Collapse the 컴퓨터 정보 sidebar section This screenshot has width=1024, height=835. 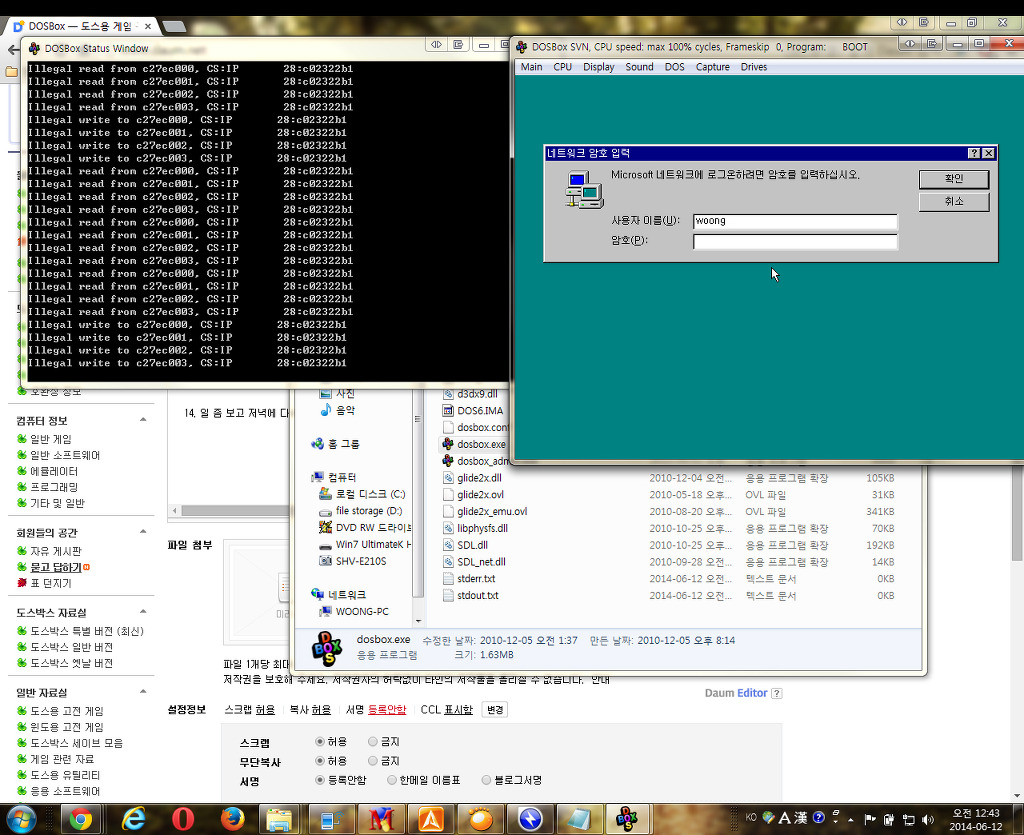pos(143,420)
